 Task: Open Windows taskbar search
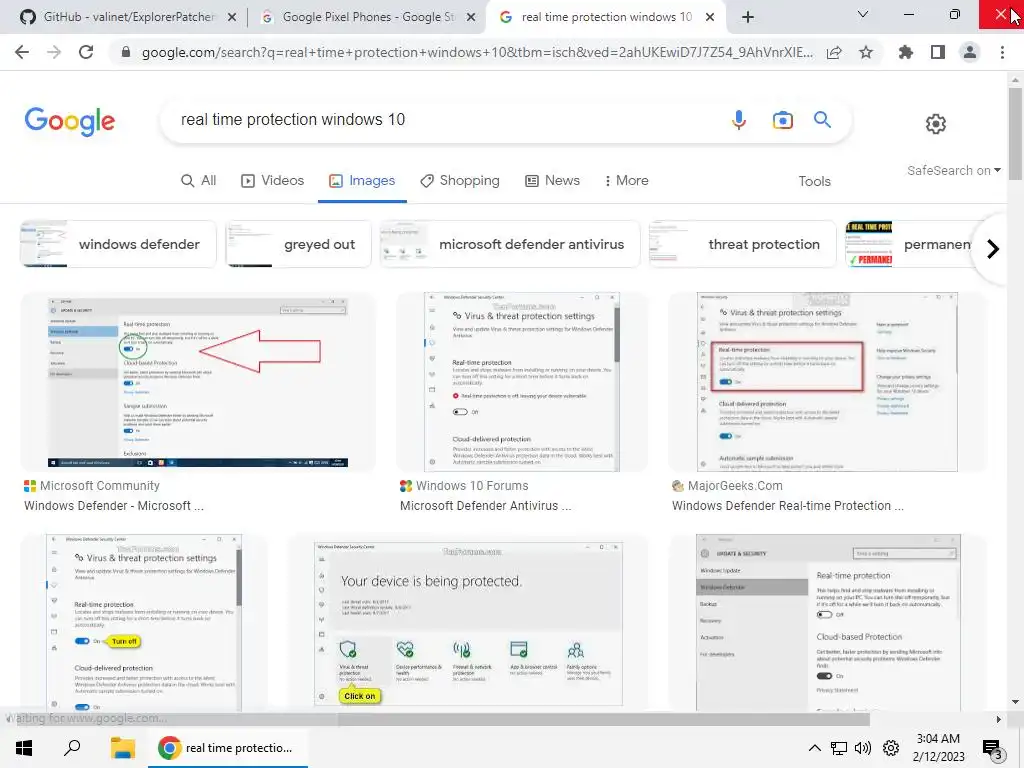pyautogui.click(x=72, y=747)
